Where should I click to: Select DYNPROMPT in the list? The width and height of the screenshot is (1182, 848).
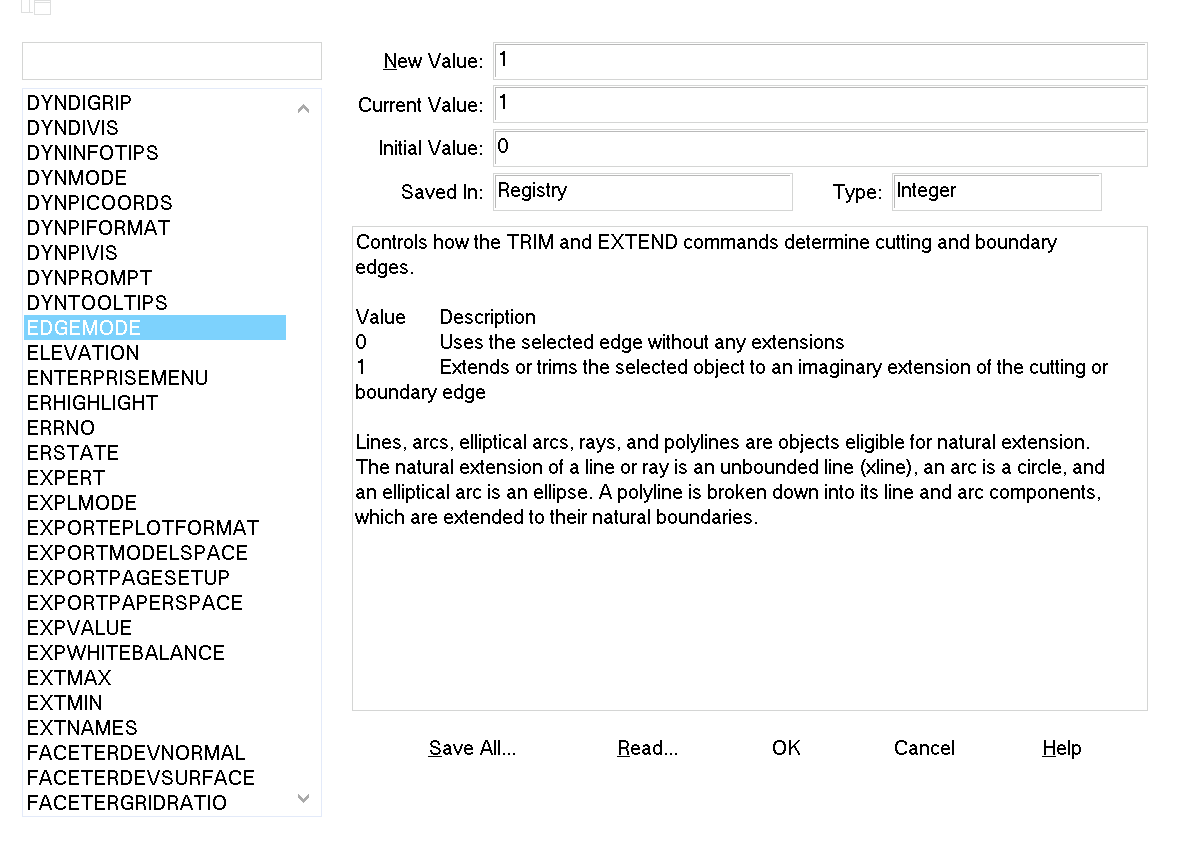click(x=89, y=278)
